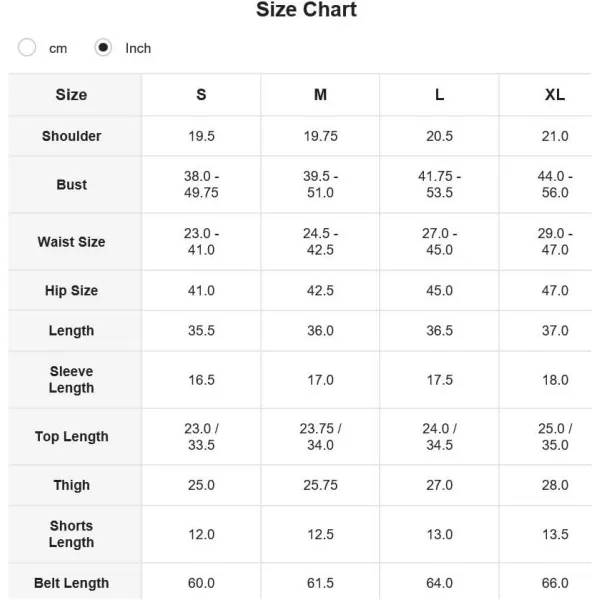Click the Thigh row label
600x600 pixels.
(72, 485)
